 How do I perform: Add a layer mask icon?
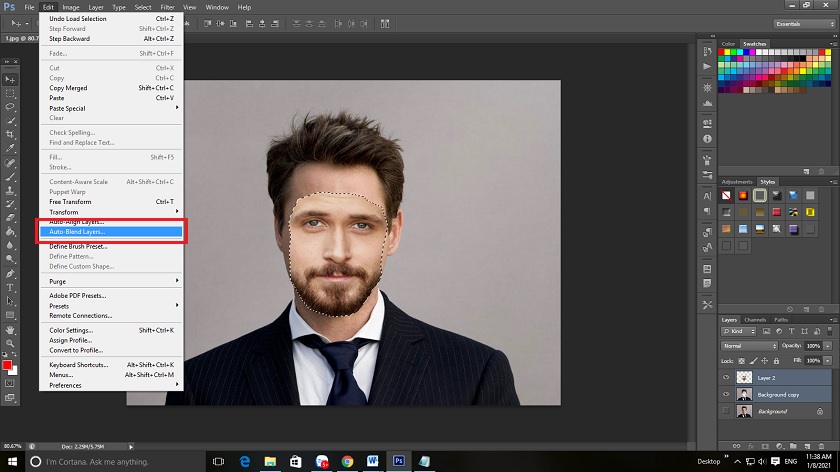coord(765,446)
